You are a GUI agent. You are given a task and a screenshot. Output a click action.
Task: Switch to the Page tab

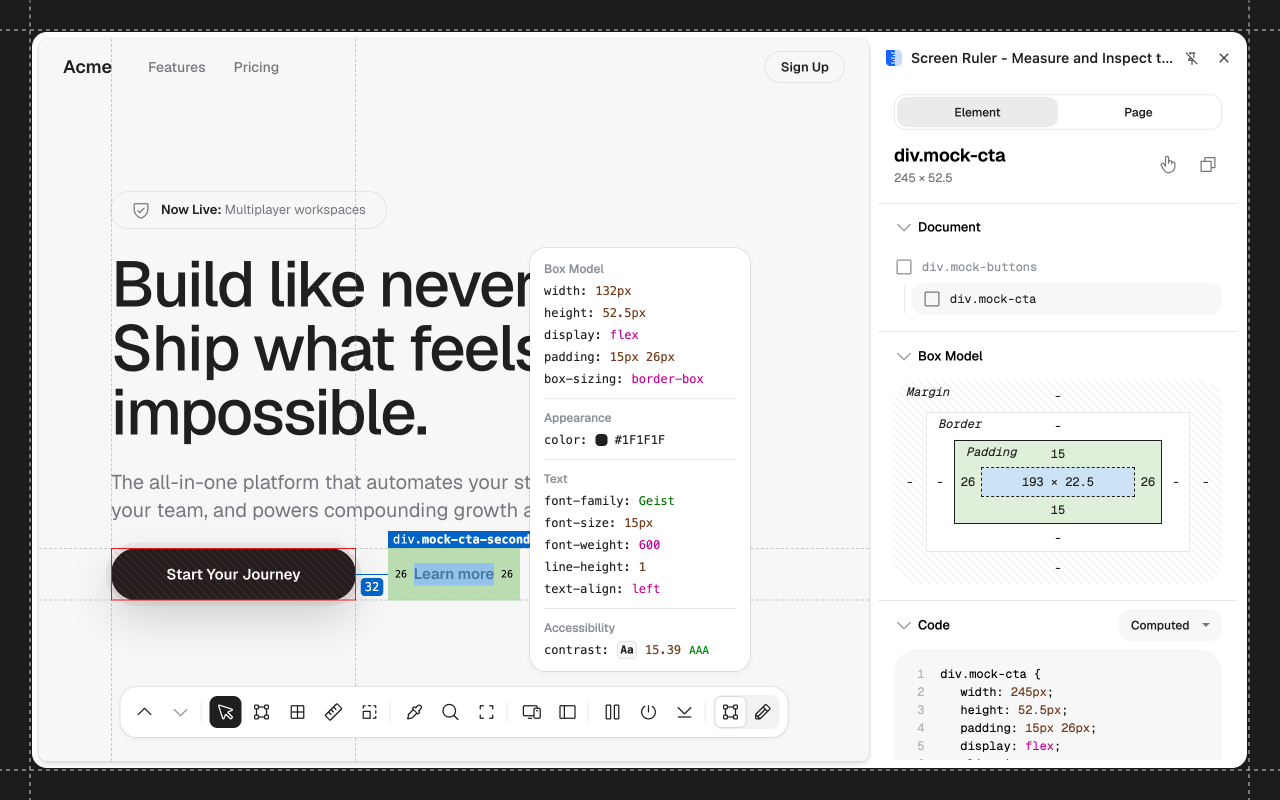click(1138, 112)
